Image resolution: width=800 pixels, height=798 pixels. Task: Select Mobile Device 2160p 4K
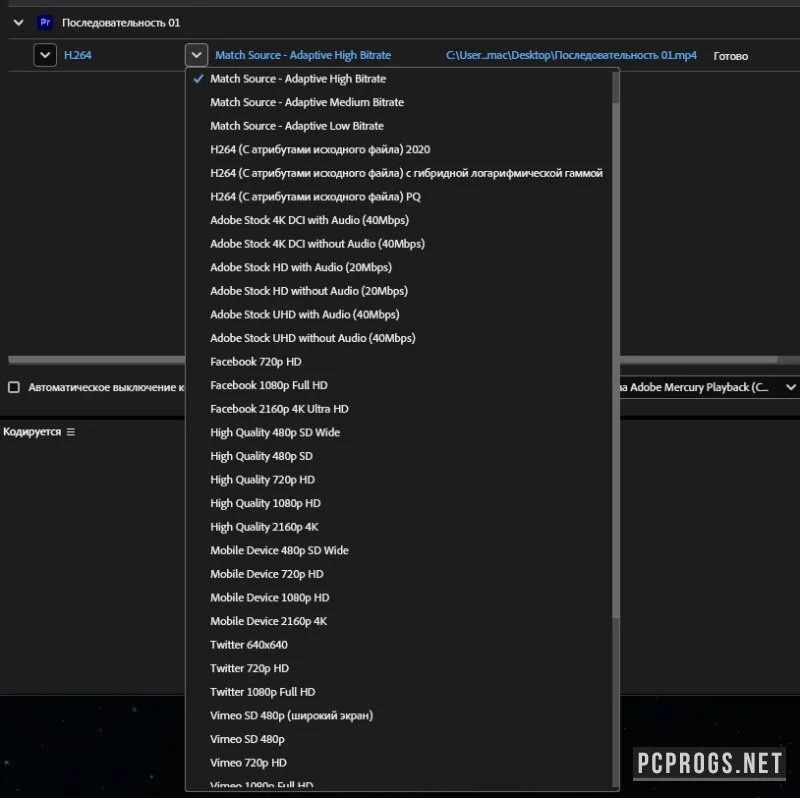[399, 621]
